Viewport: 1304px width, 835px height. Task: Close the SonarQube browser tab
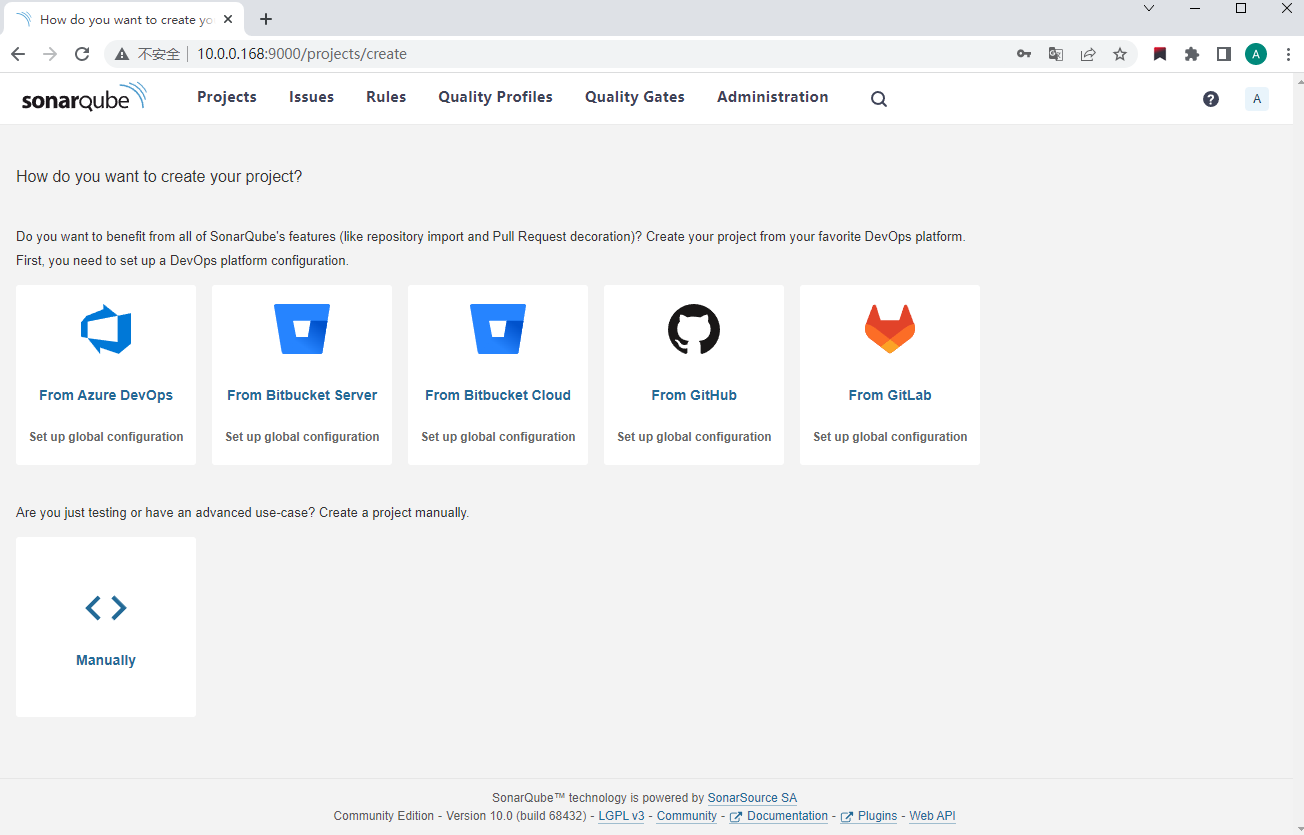(228, 19)
